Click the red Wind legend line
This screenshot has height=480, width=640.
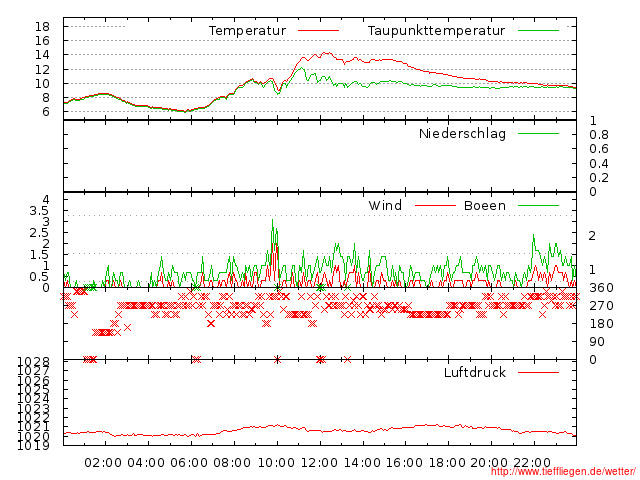tap(435, 205)
